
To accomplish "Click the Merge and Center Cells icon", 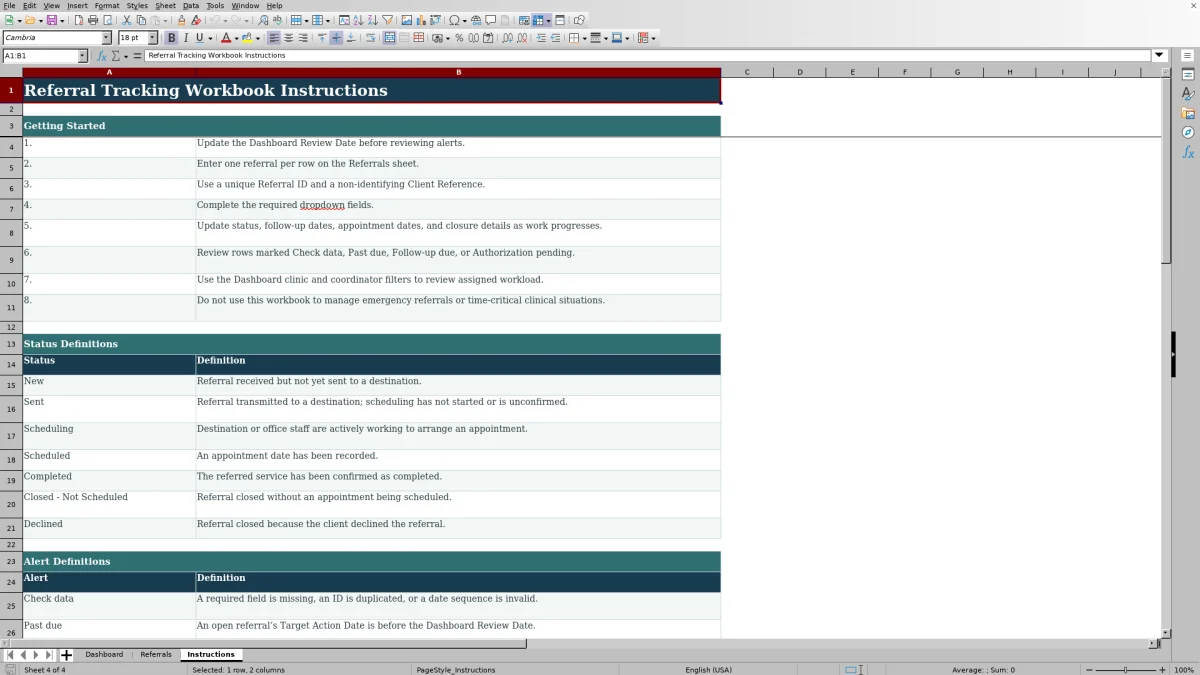I will [x=390, y=38].
